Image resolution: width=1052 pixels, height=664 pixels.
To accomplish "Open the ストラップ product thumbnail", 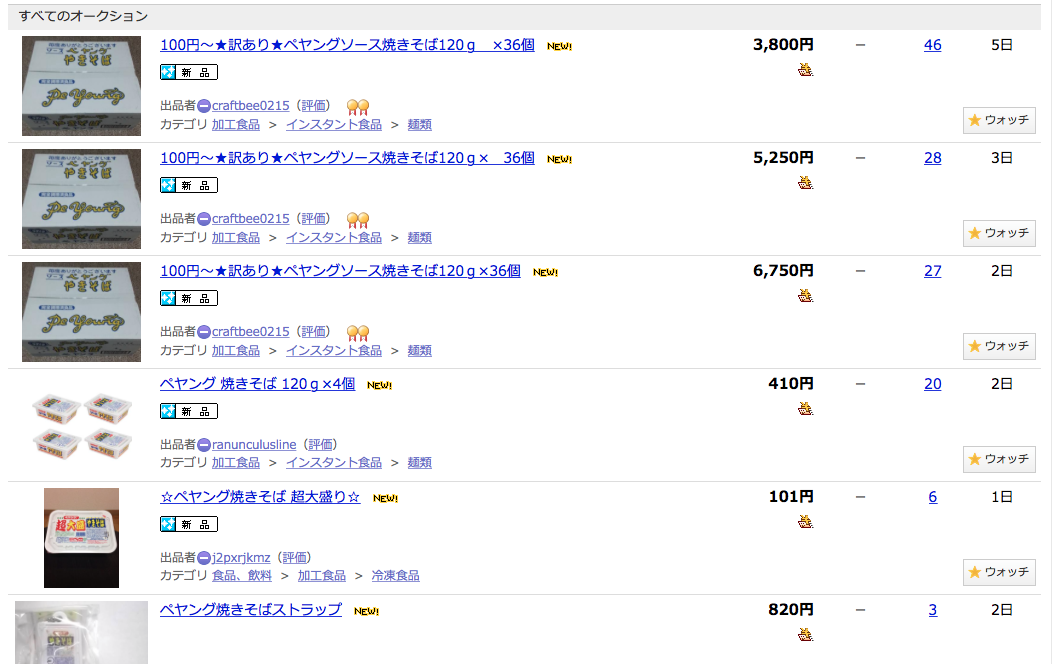I will (81, 632).
